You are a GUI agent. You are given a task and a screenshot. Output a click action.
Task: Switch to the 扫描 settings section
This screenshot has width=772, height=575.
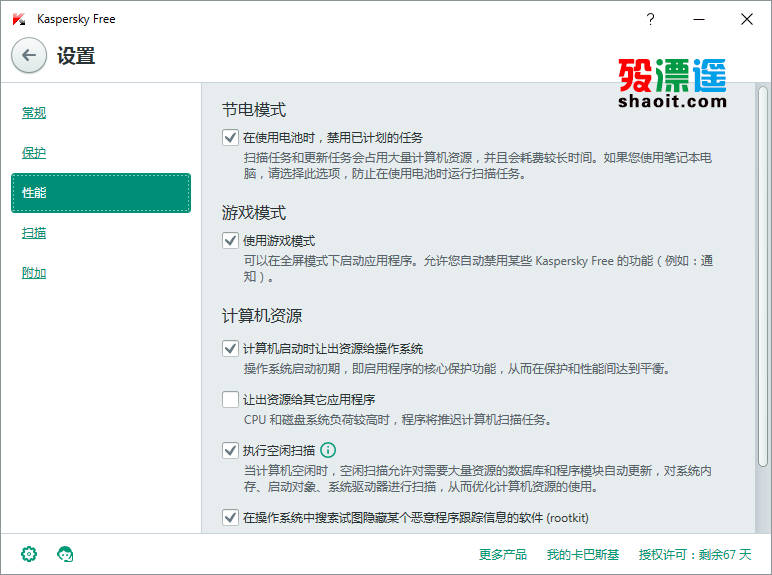(x=34, y=233)
